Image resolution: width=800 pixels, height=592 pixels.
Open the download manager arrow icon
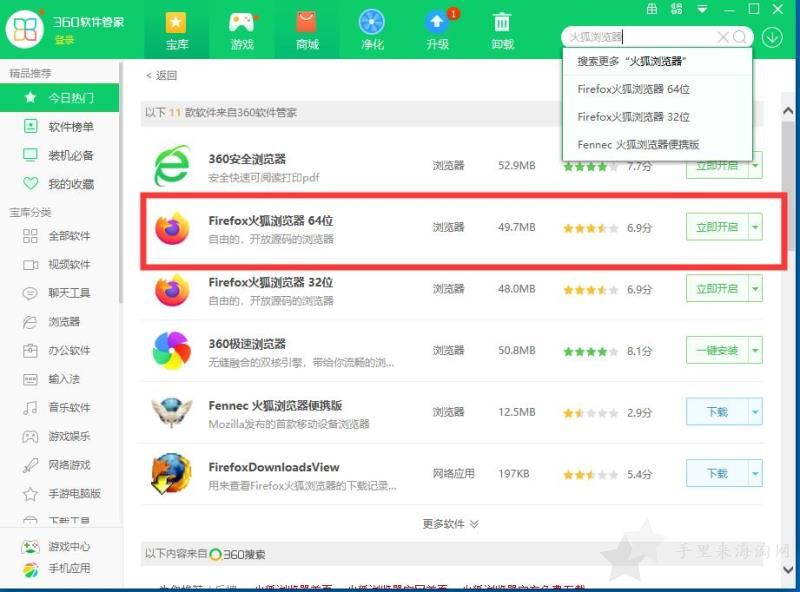[772, 37]
